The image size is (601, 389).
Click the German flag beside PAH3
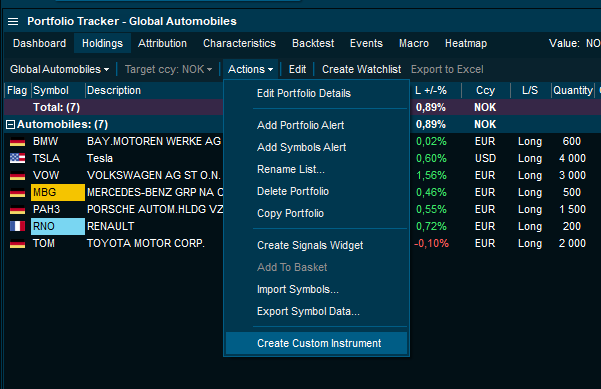tap(17, 210)
